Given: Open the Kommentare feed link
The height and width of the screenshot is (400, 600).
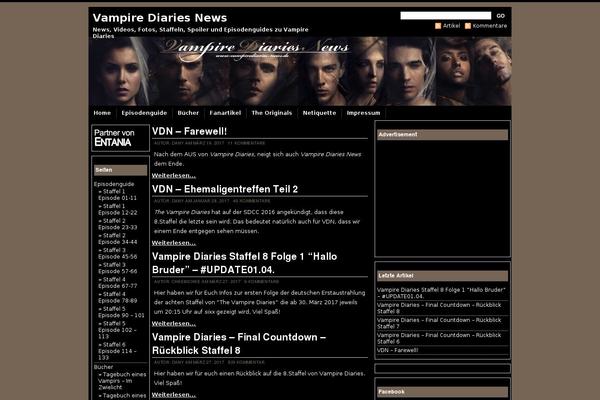Looking at the screenshot, I should 489,26.
